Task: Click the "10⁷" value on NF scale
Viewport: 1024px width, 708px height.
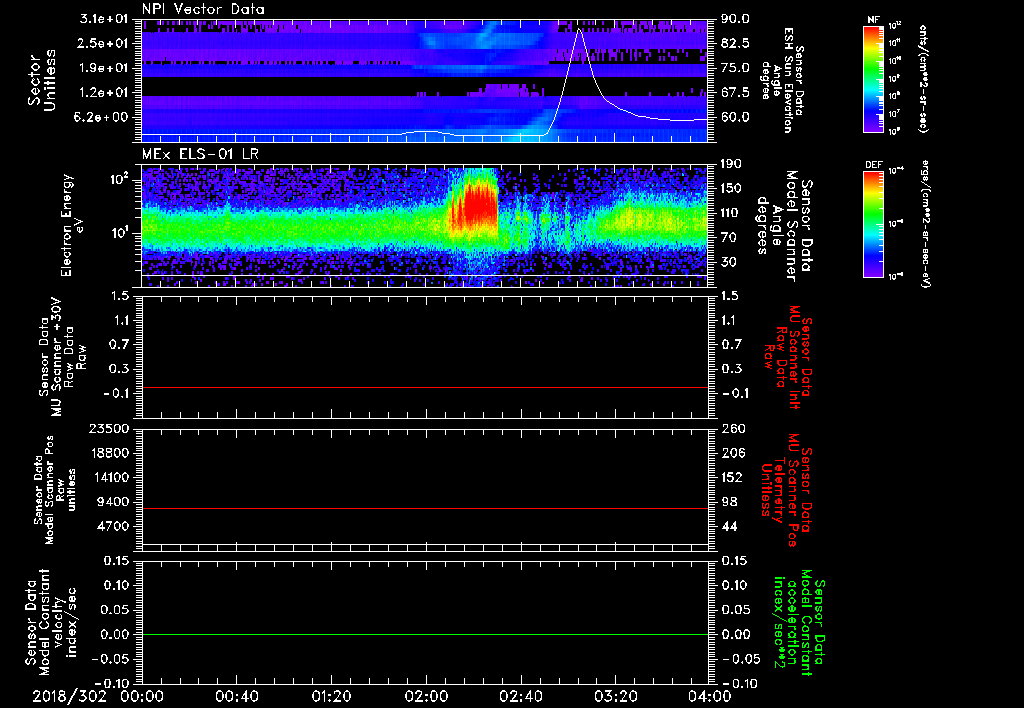Action: [x=895, y=114]
